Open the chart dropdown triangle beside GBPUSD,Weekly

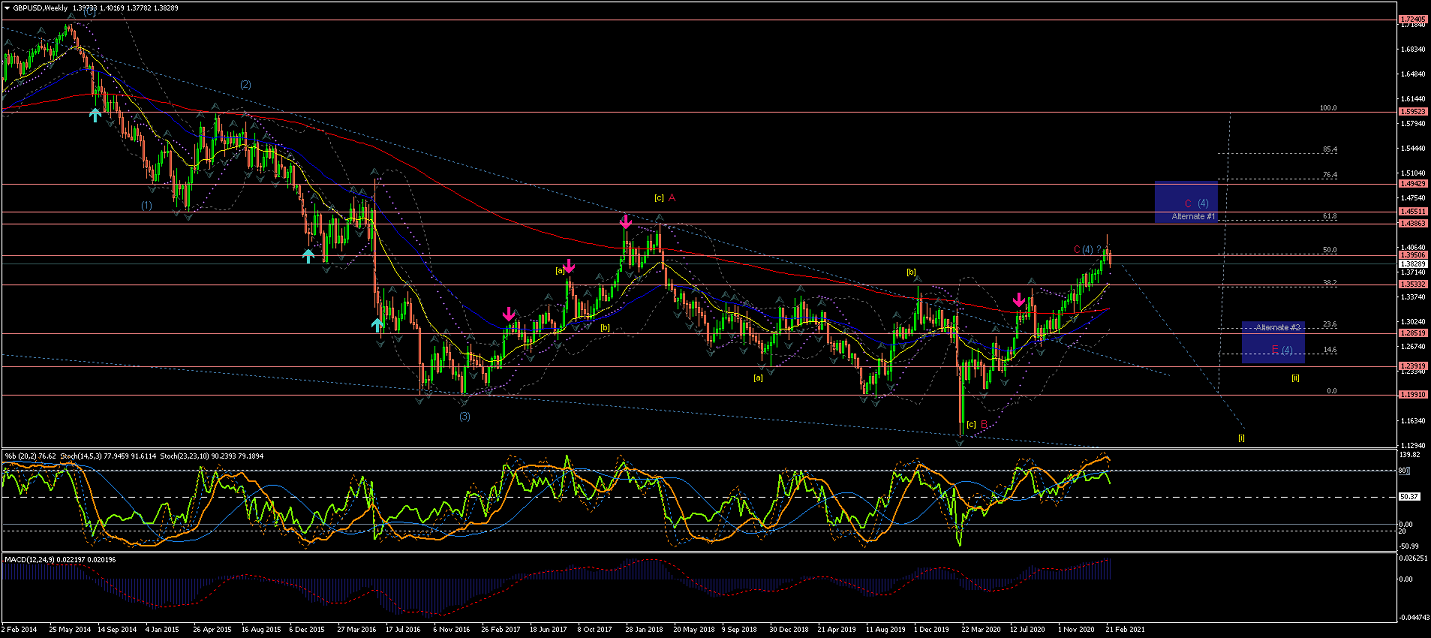pyautogui.click(x=6, y=7)
